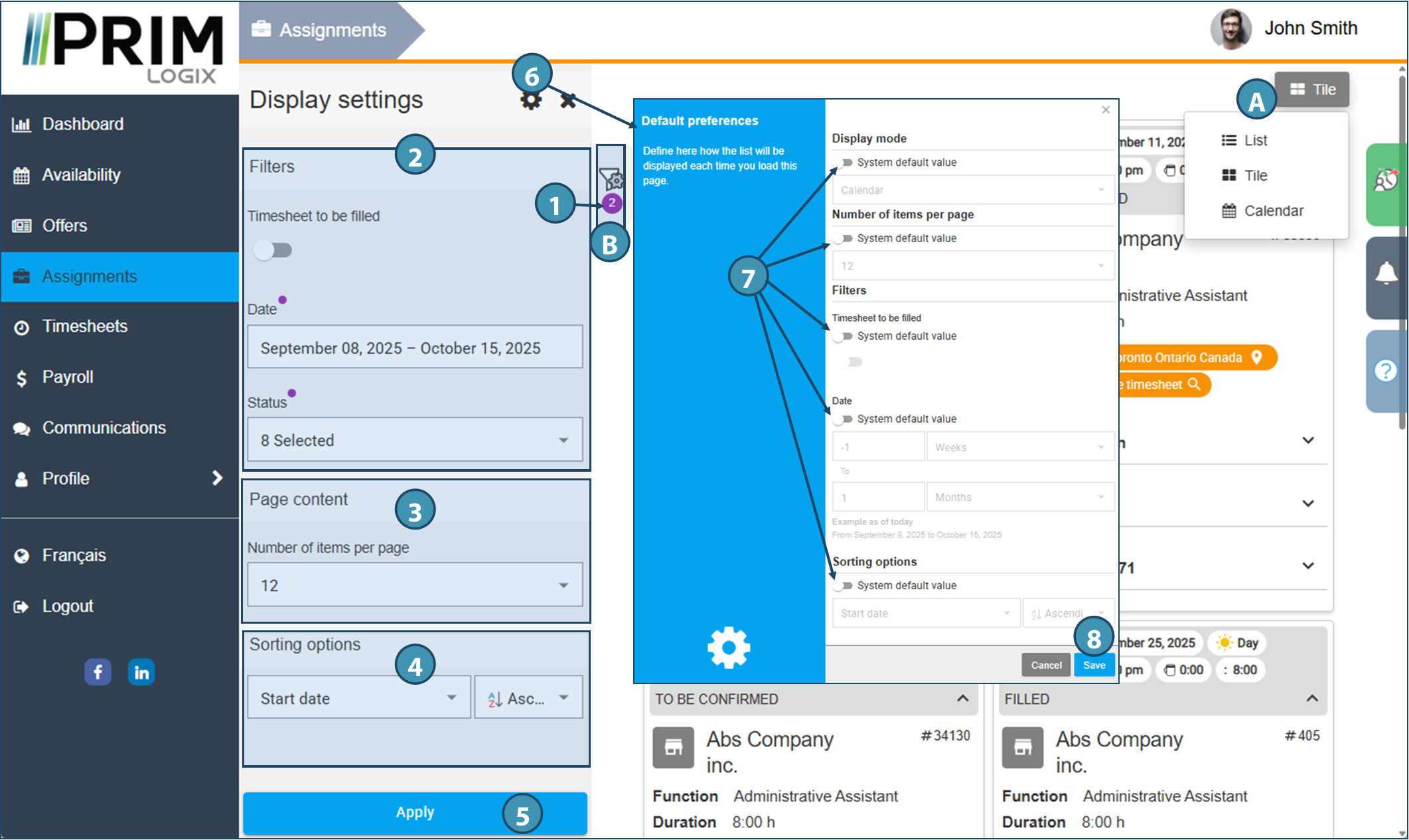
Task: Click the green map side tab icon
Action: click(x=1386, y=180)
